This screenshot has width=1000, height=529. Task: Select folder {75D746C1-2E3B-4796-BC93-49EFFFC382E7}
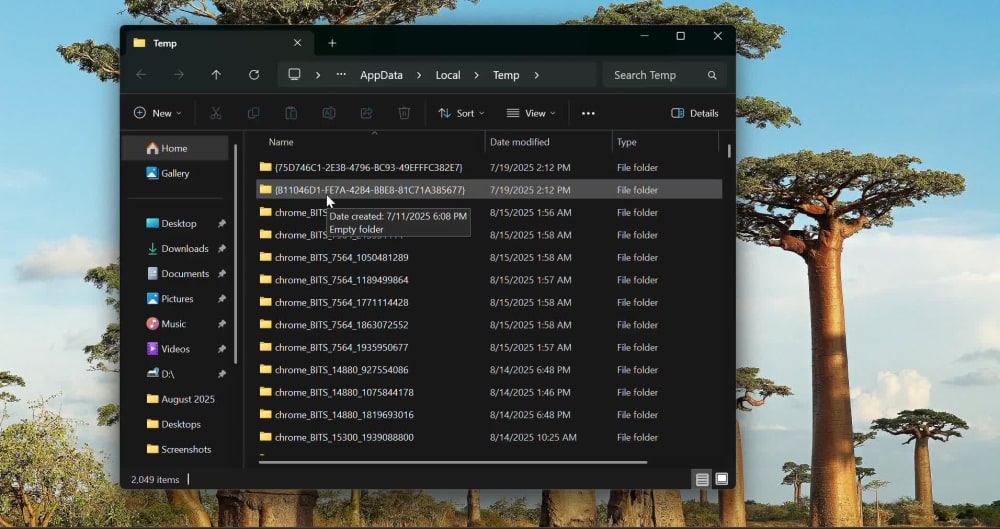click(489, 167)
